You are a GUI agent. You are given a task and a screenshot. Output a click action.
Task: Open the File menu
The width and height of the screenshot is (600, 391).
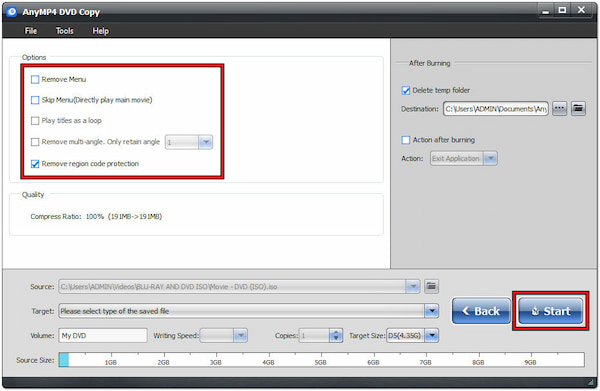(31, 31)
